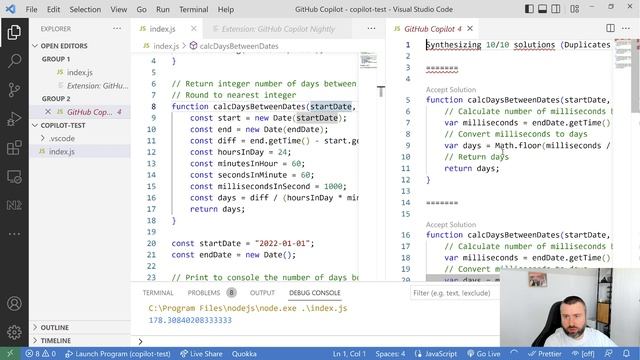
Task: Switch to the TERMINAL panel tab
Action: (x=158, y=293)
